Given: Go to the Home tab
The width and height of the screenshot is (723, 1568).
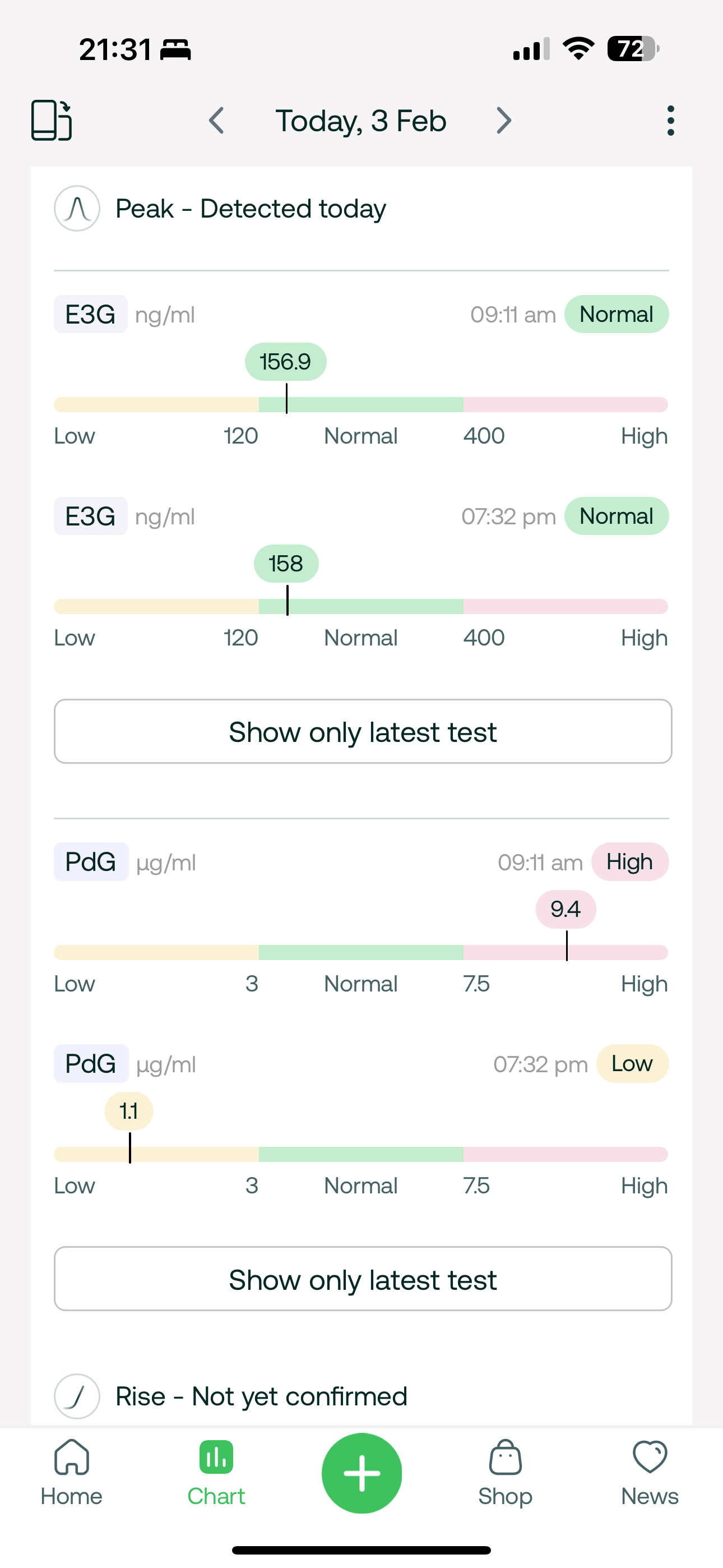Looking at the screenshot, I should (72, 1473).
